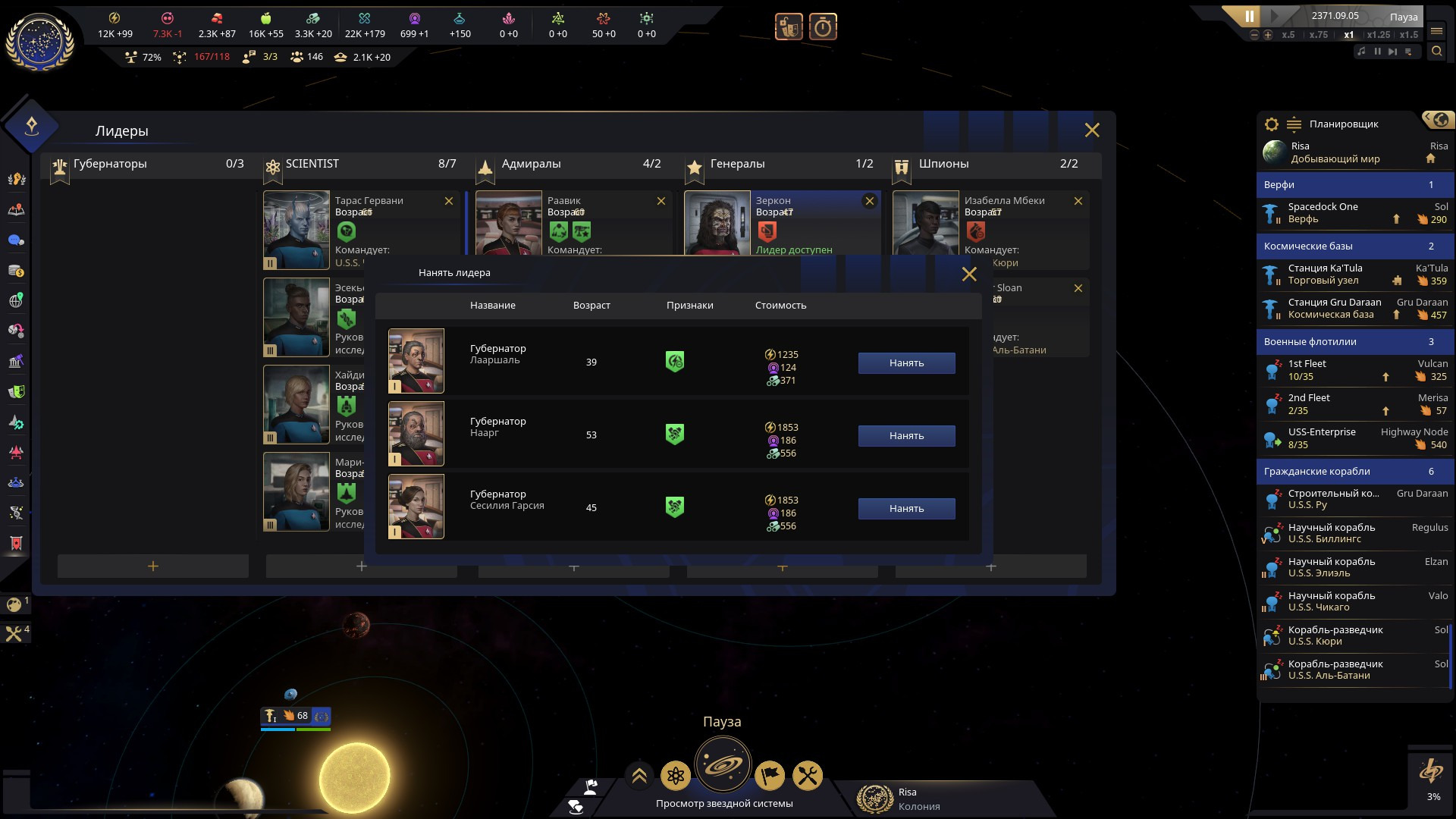Screen dimensions: 1456x819
Task: Open the globe with map pin sidebar icon
Action: (x=16, y=300)
